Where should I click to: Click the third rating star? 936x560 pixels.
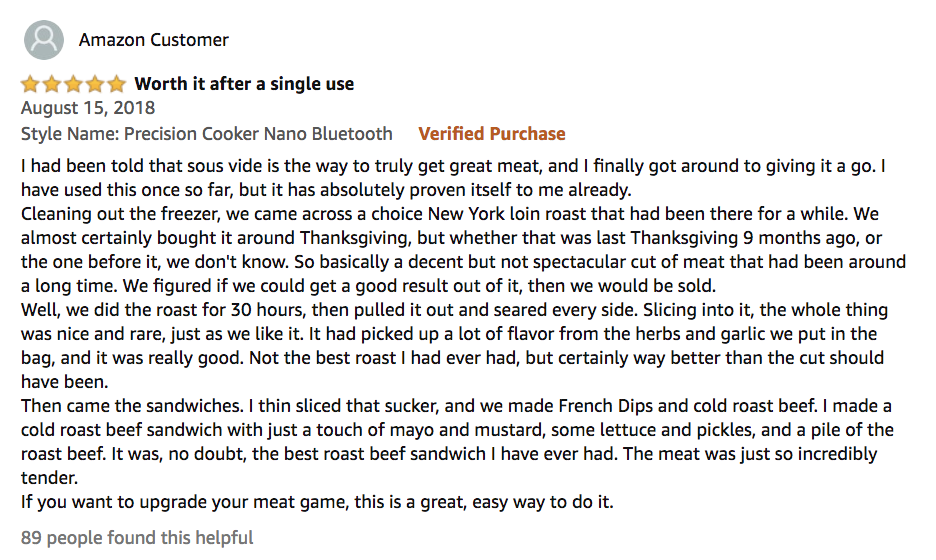pyautogui.click(x=73, y=84)
